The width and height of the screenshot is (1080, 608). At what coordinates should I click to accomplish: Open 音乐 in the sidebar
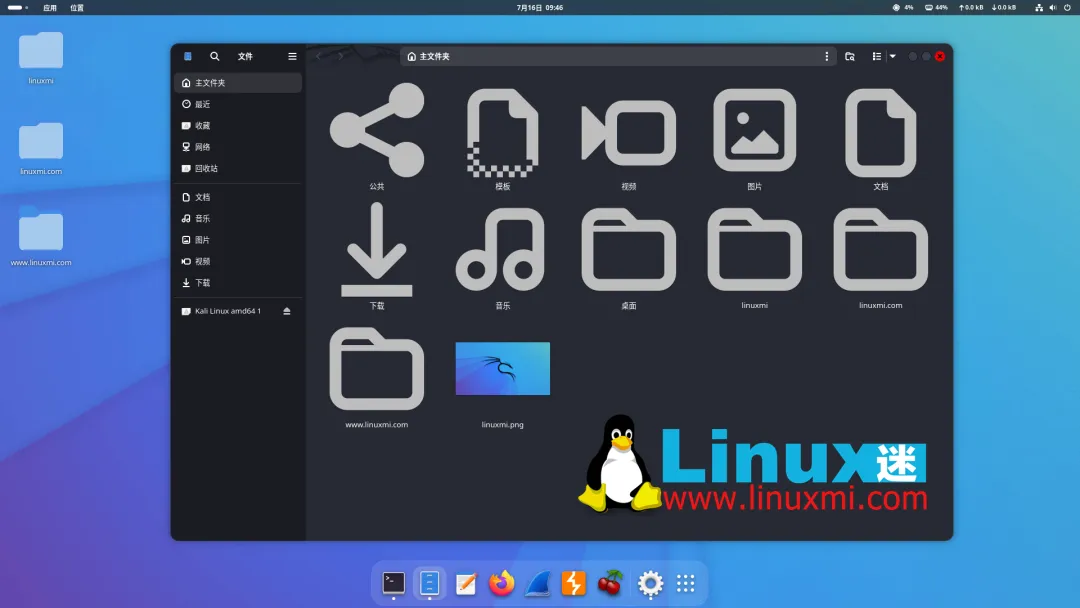click(238, 218)
